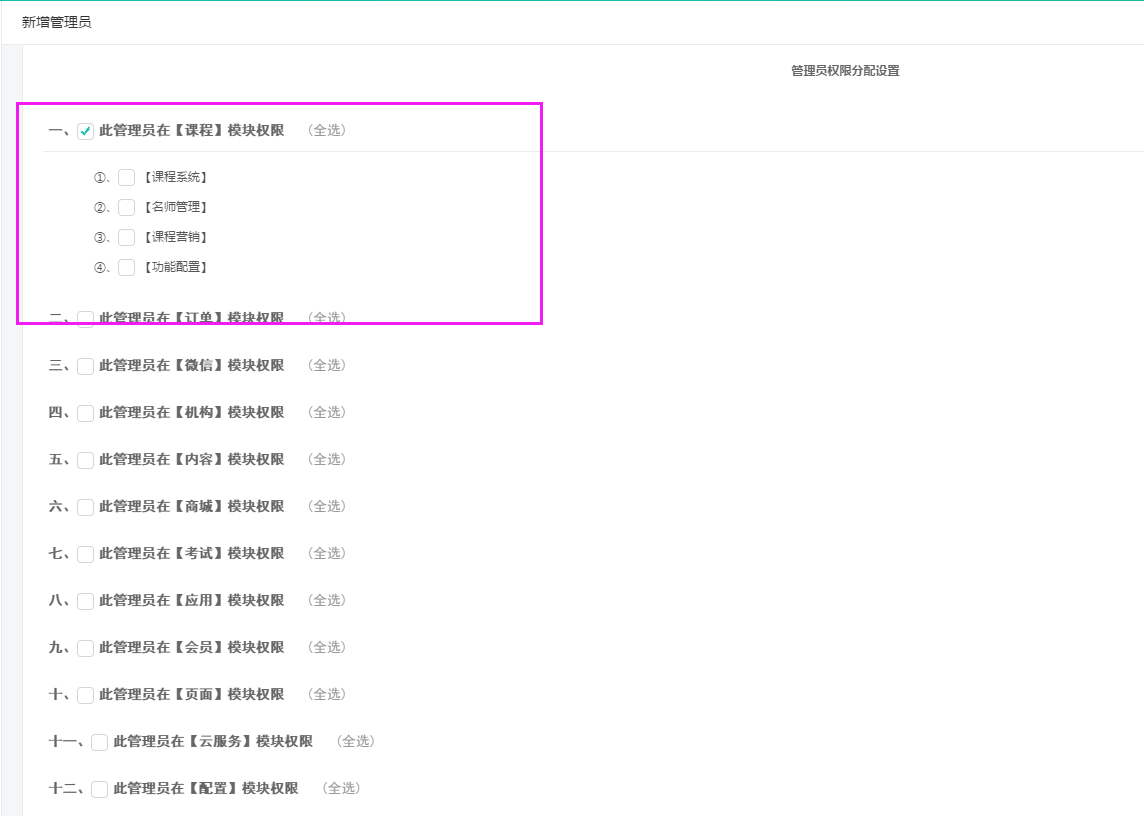1144x816 pixels.
Task: Click the 新增管理员 page title
Action: 56,22
